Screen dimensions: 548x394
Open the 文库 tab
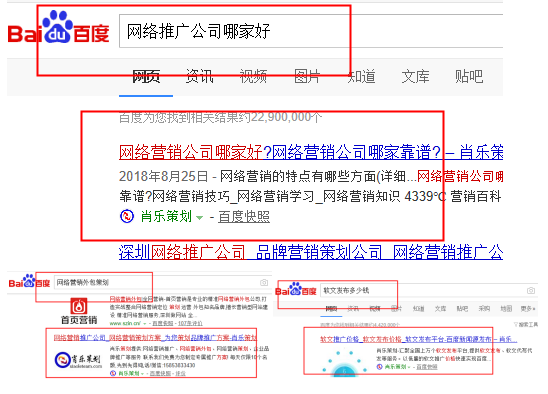[x=415, y=76]
